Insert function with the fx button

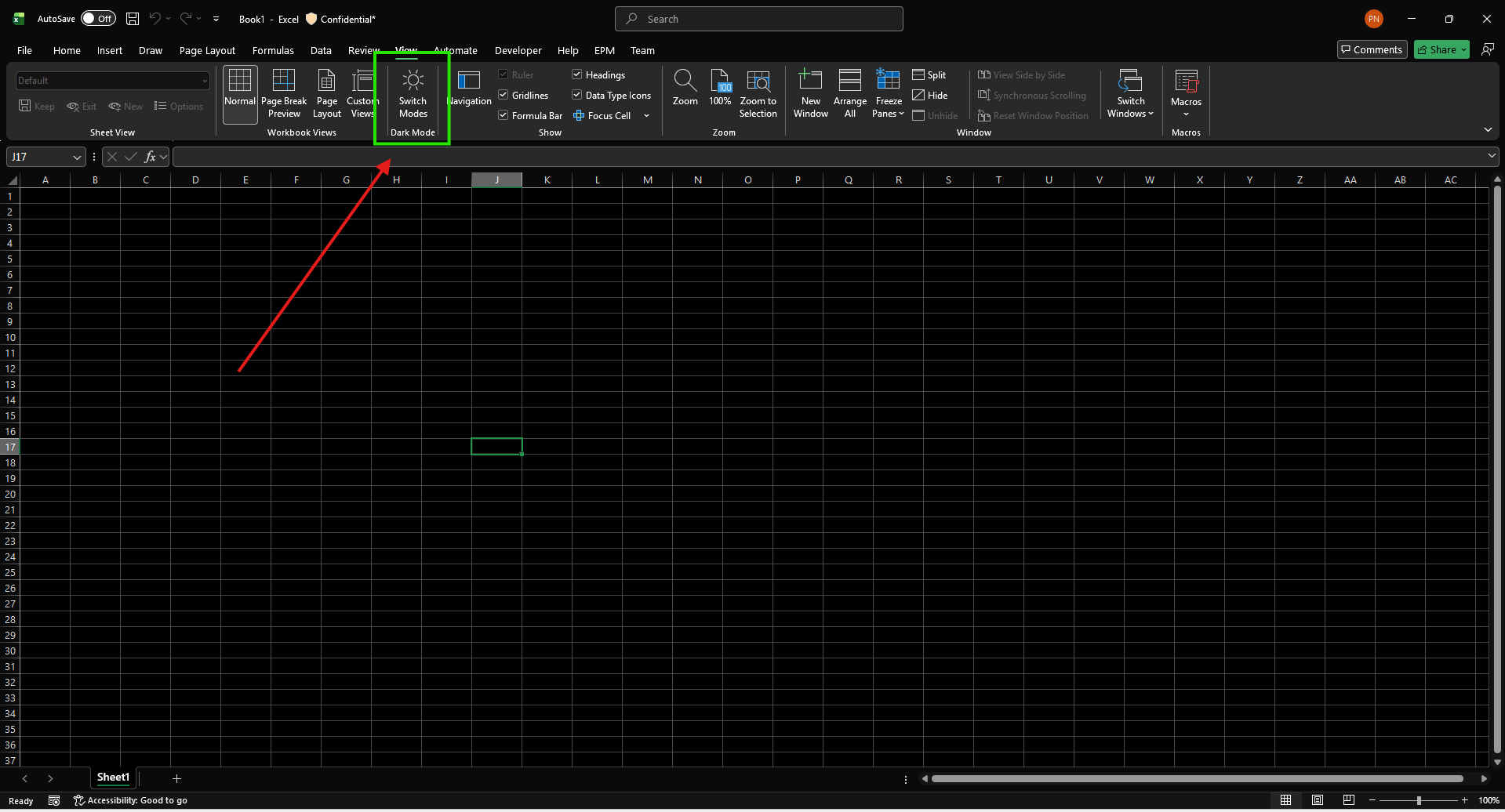[x=150, y=157]
